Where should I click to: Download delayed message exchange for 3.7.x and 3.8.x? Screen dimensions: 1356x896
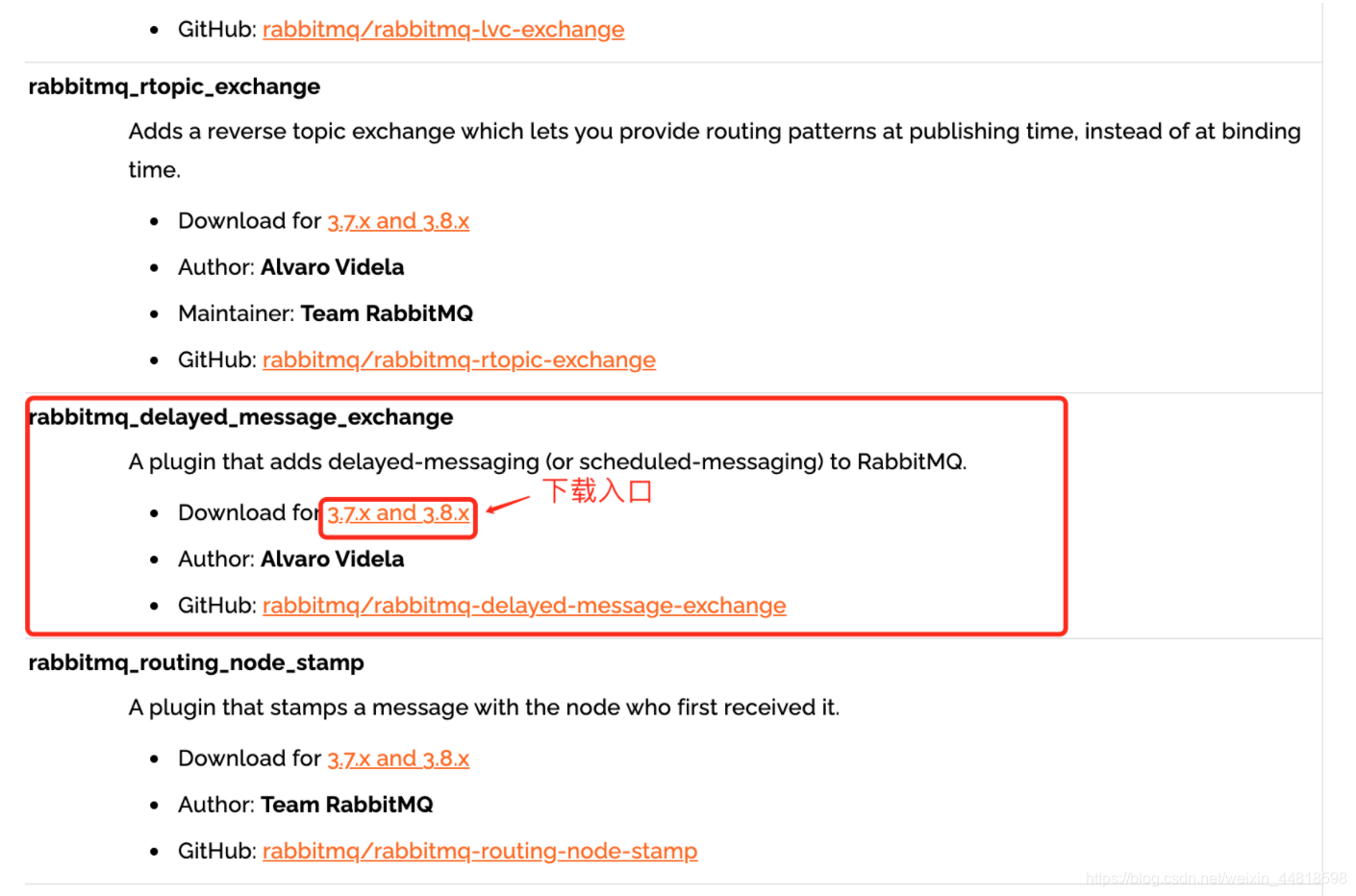(x=398, y=513)
